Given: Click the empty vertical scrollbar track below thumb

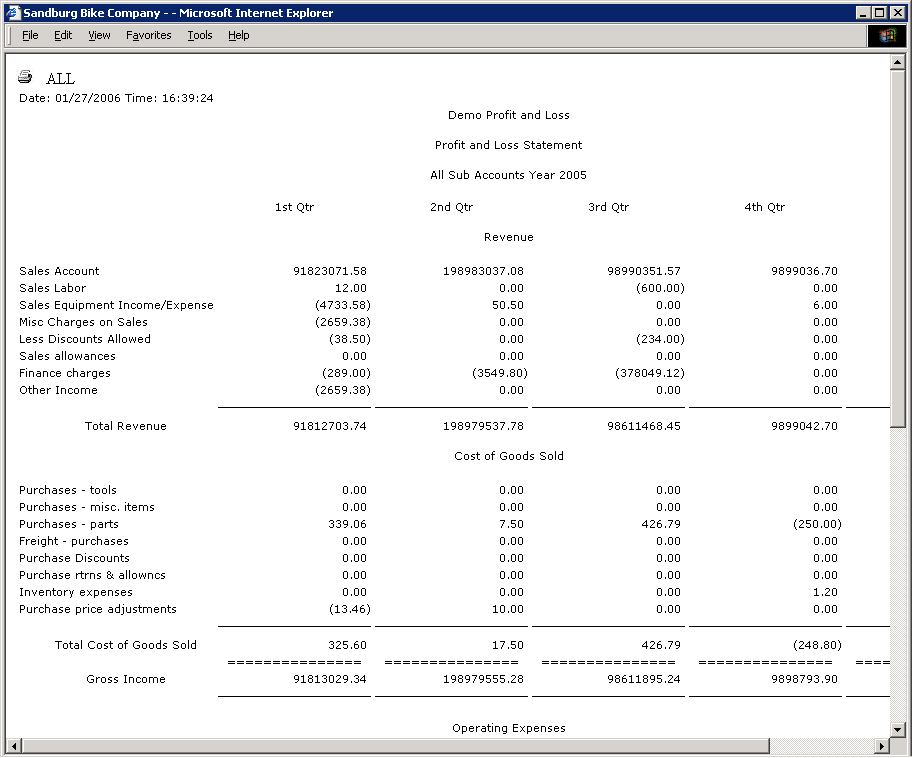Looking at the screenshot, I should [x=897, y=580].
